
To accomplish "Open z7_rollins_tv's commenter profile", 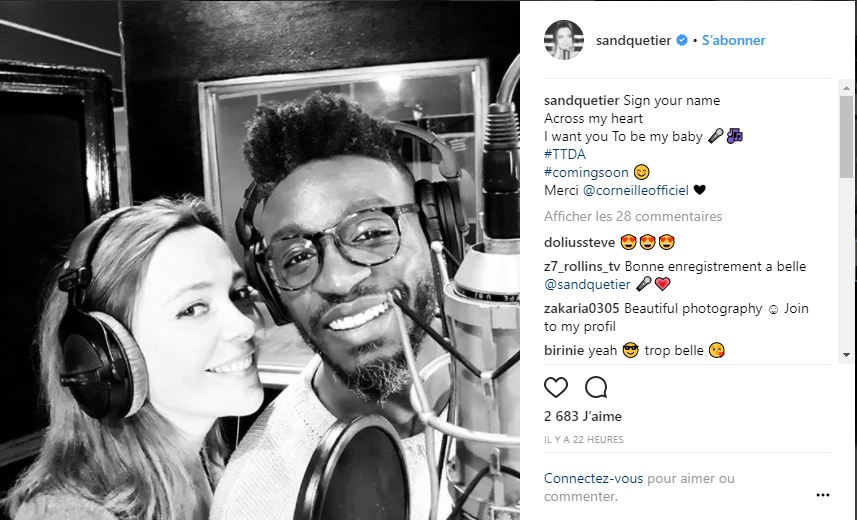I will pos(582,266).
